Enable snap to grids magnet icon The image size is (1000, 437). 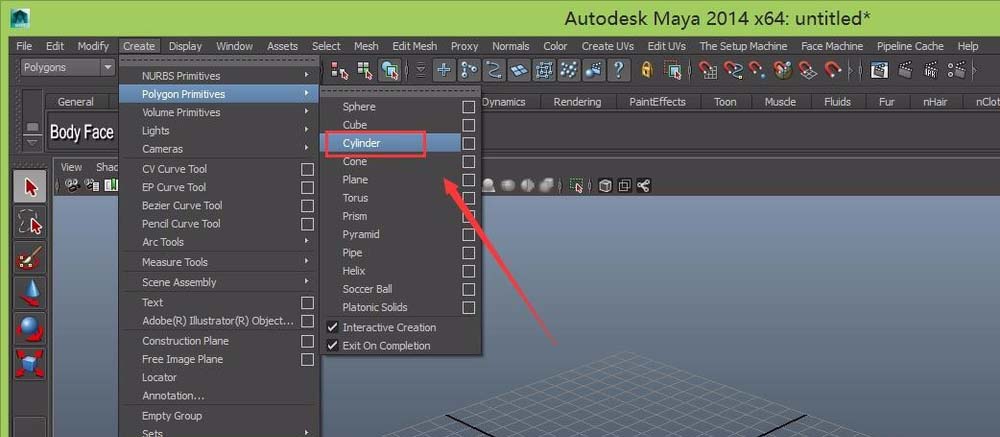(x=707, y=70)
